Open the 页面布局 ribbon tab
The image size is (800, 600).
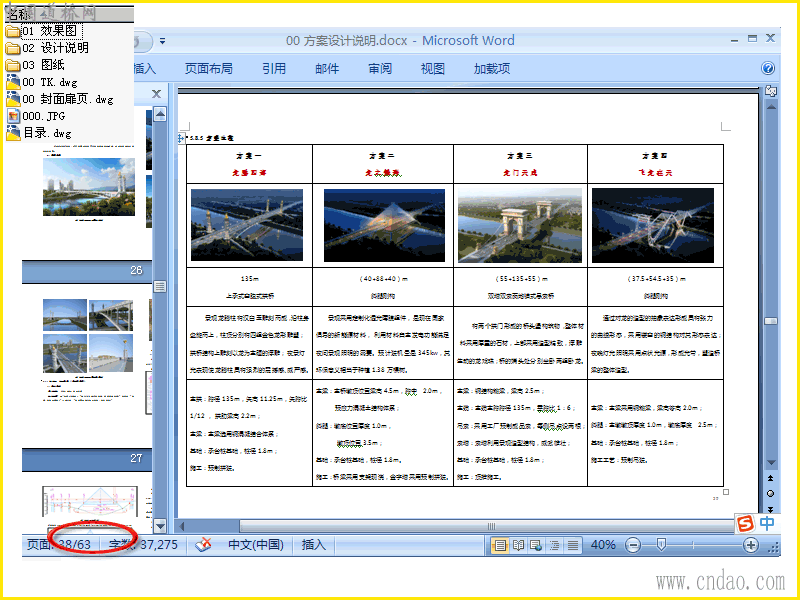point(209,68)
